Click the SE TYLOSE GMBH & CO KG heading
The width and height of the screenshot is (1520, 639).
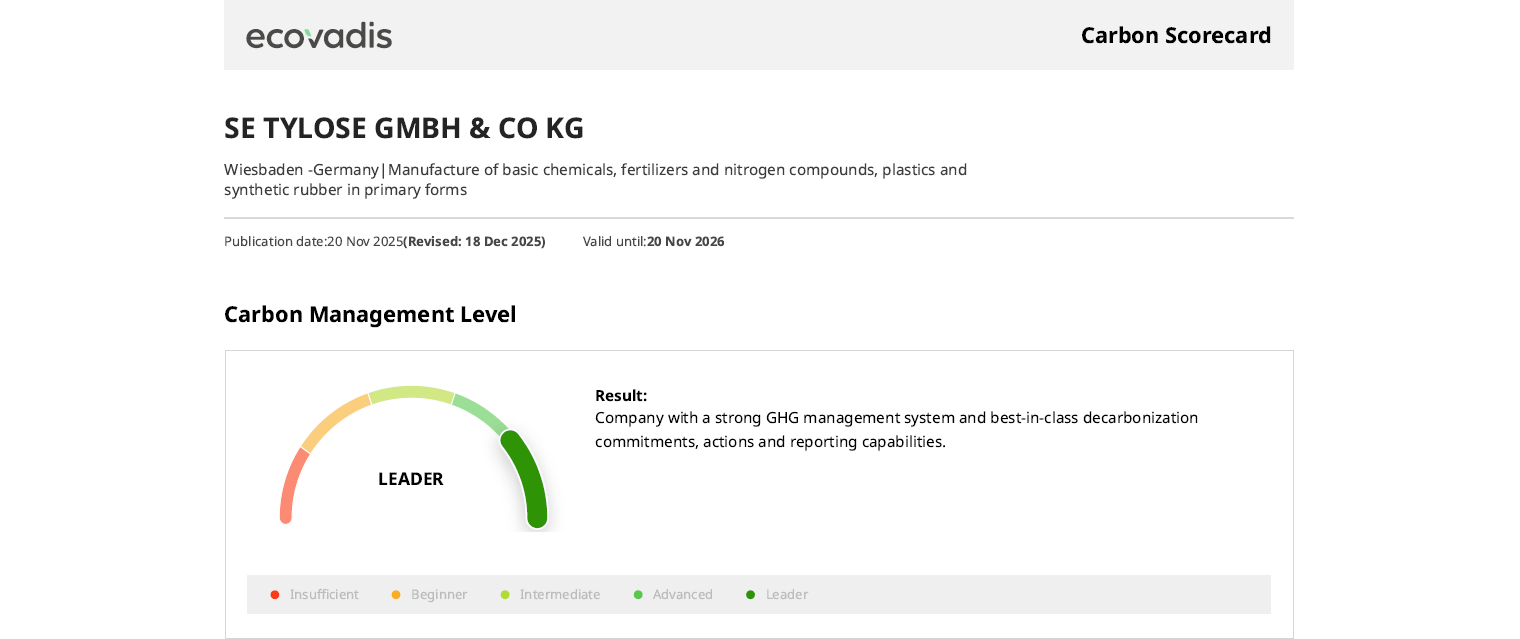[x=404, y=128]
